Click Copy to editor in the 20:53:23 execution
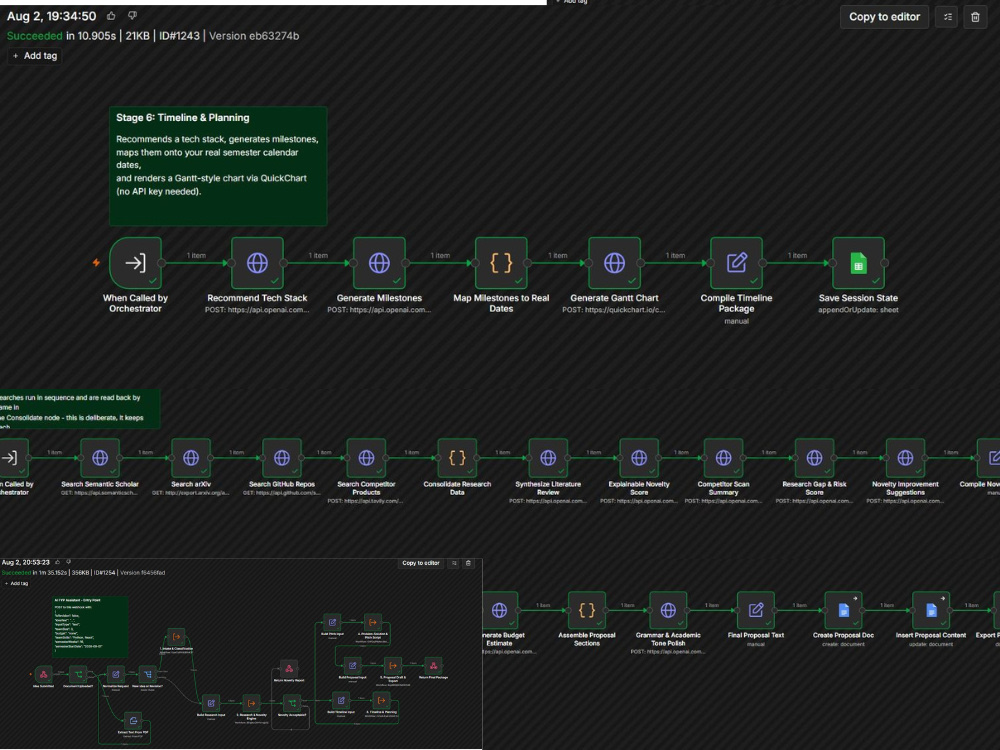The width and height of the screenshot is (1000, 750). [421, 563]
